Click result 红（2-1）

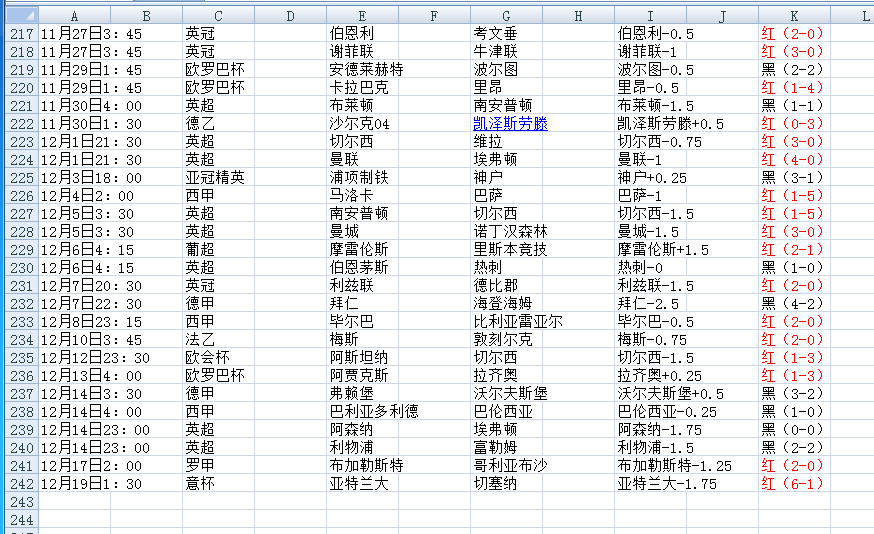(792, 250)
